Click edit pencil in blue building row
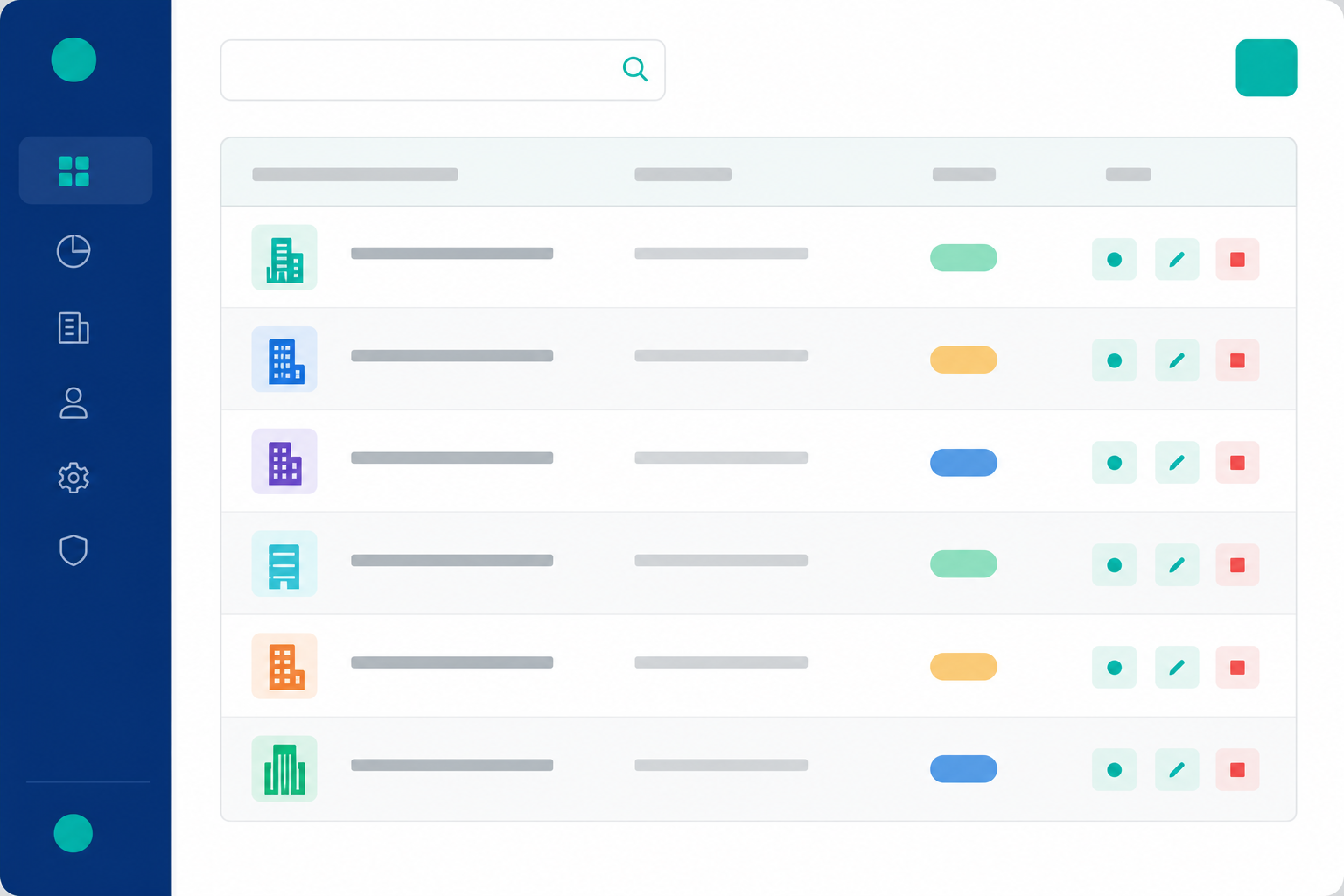The width and height of the screenshot is (1344, 896). click(1177, 360)
